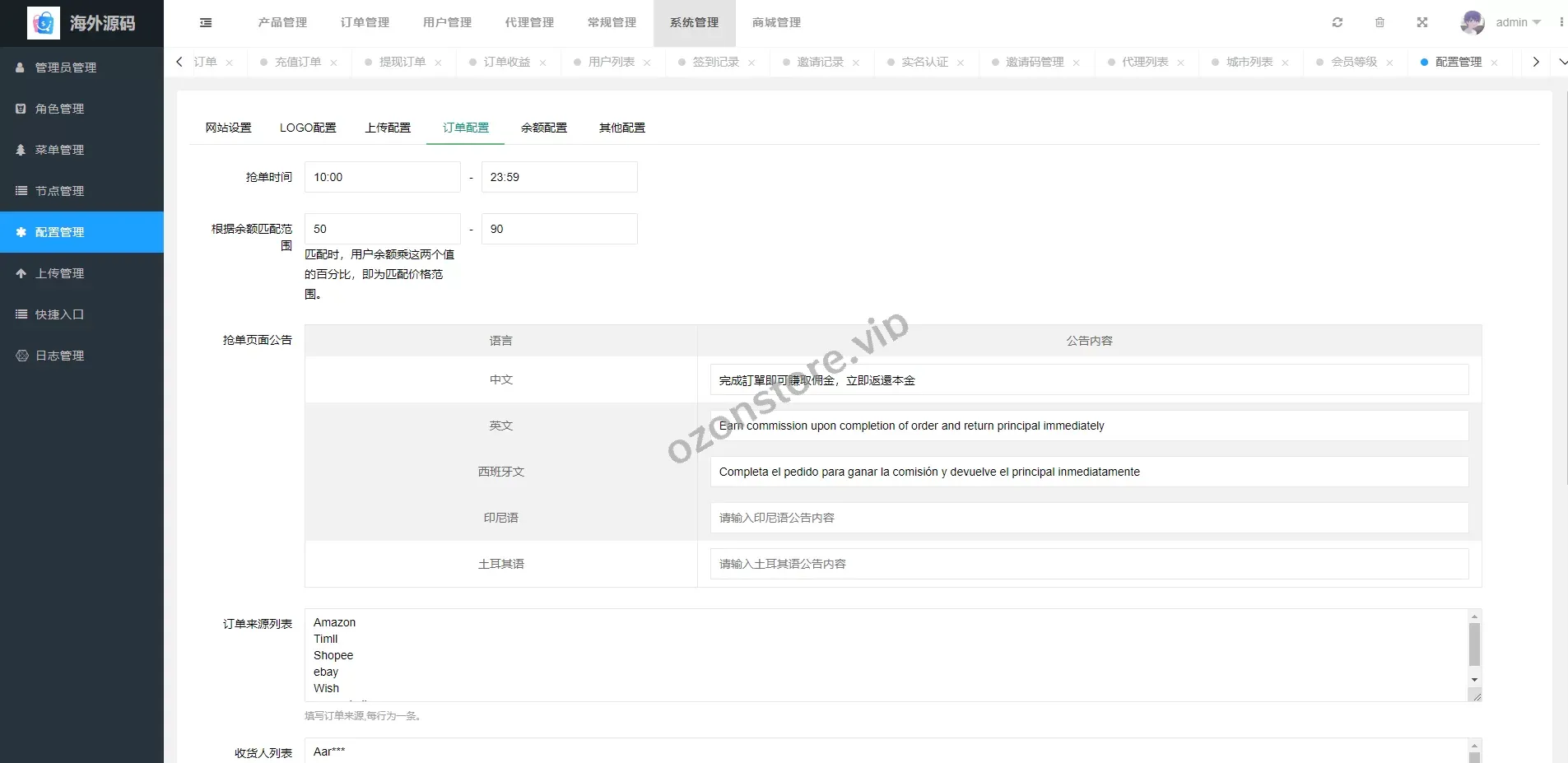The image size is (1568, 763).
Task: Select 节点管理 from the sidebar
Action: coord(58,190)
